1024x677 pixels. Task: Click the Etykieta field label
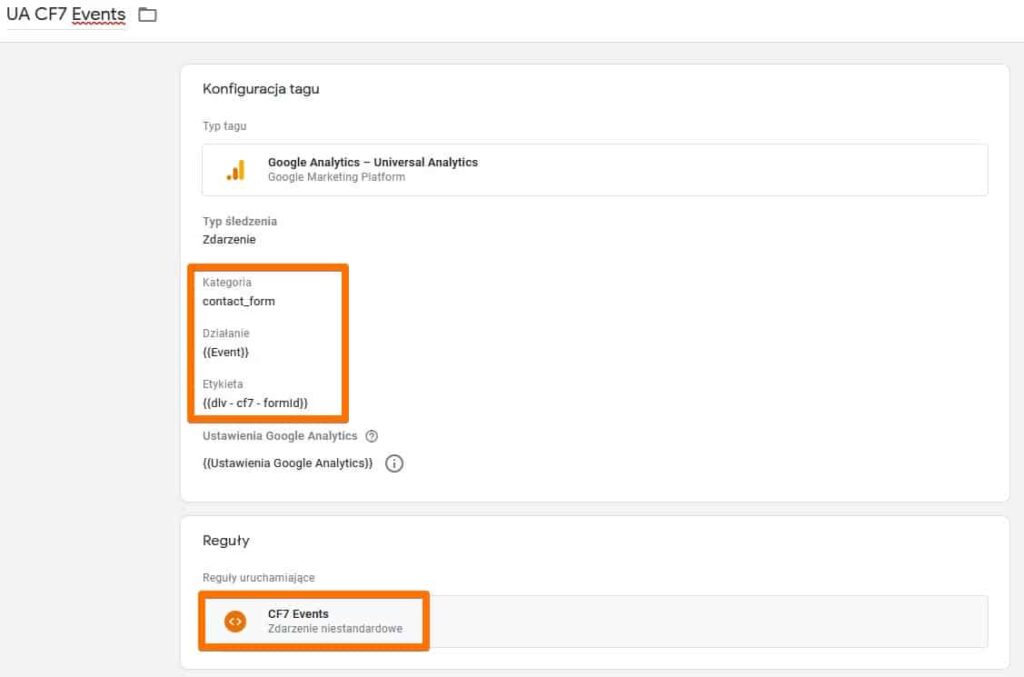pyautogui.click(x=223, y=384)
